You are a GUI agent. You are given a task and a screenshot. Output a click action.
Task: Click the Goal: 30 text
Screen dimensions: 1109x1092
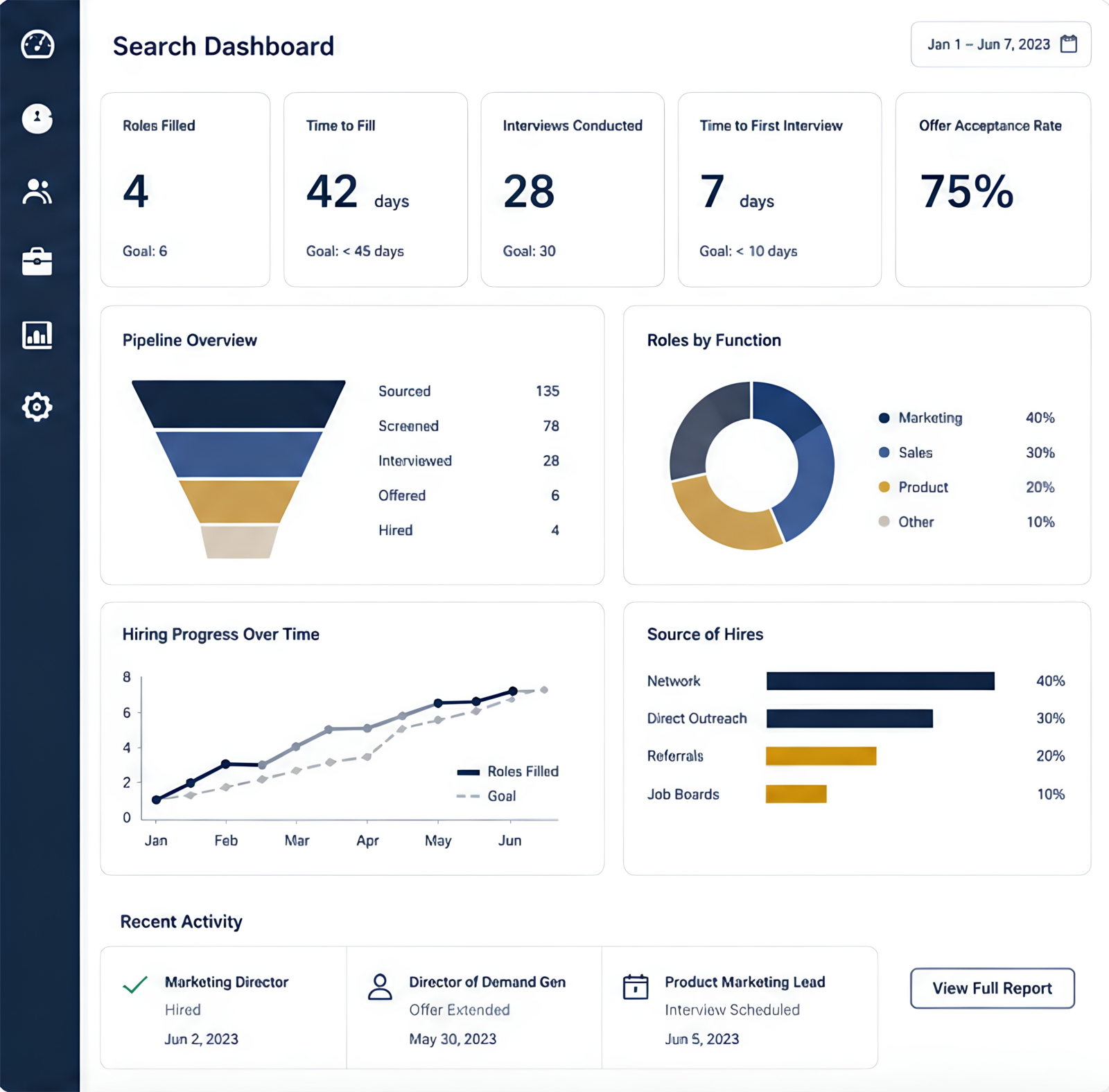529,251
